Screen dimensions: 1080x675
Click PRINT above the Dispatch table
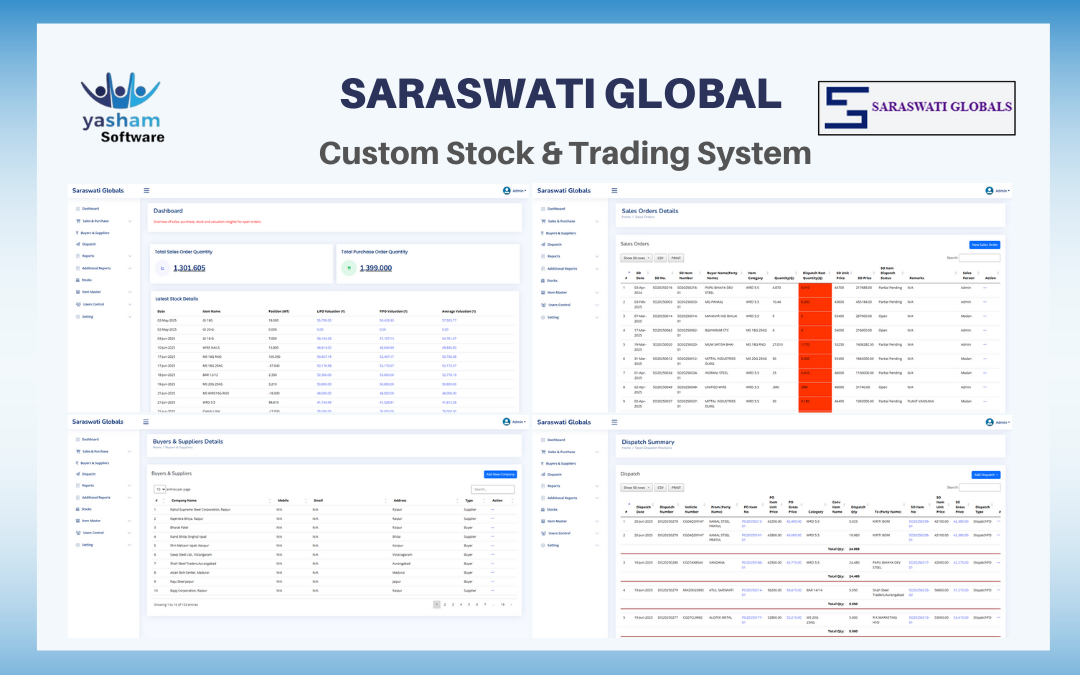(x=676, y=487)
